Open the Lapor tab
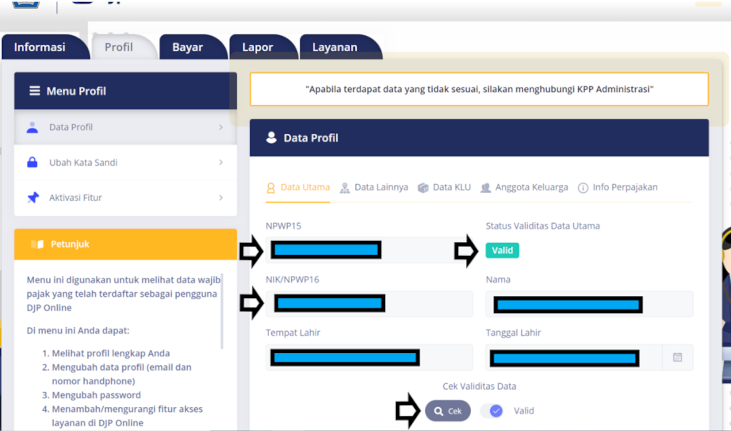Viewport: 731px width, 431px height. pos(256,47)
